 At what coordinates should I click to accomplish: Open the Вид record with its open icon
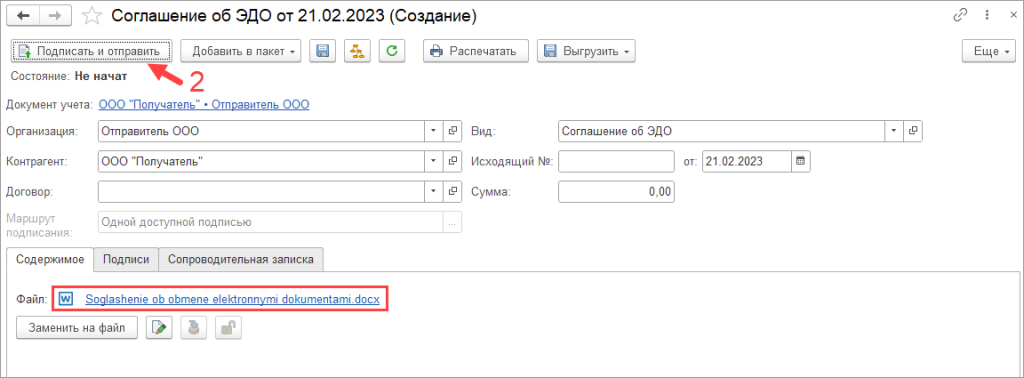click(912, 131)
